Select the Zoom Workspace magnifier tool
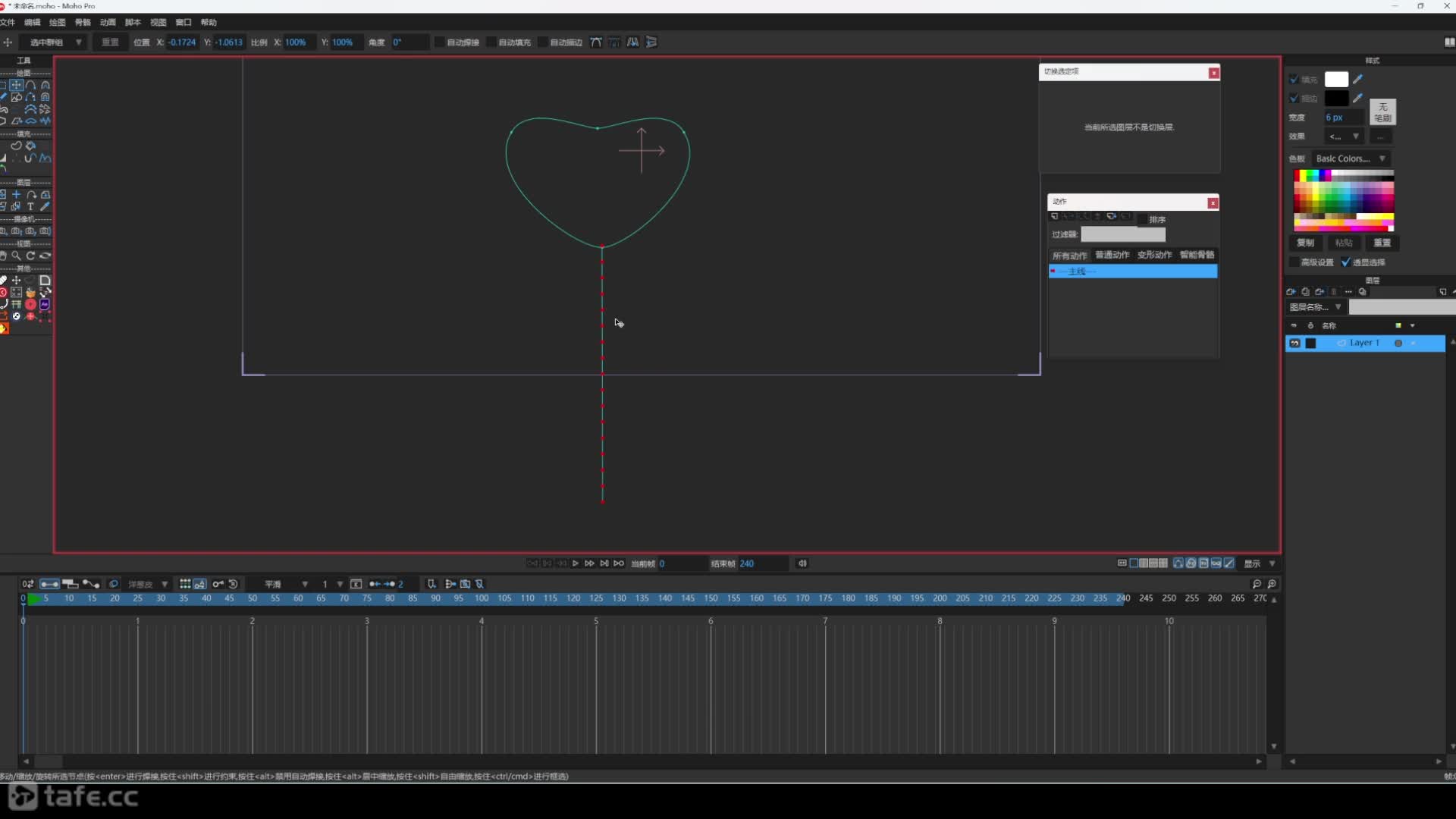This screenshot has height=819, width=1456. pos(16,256)
